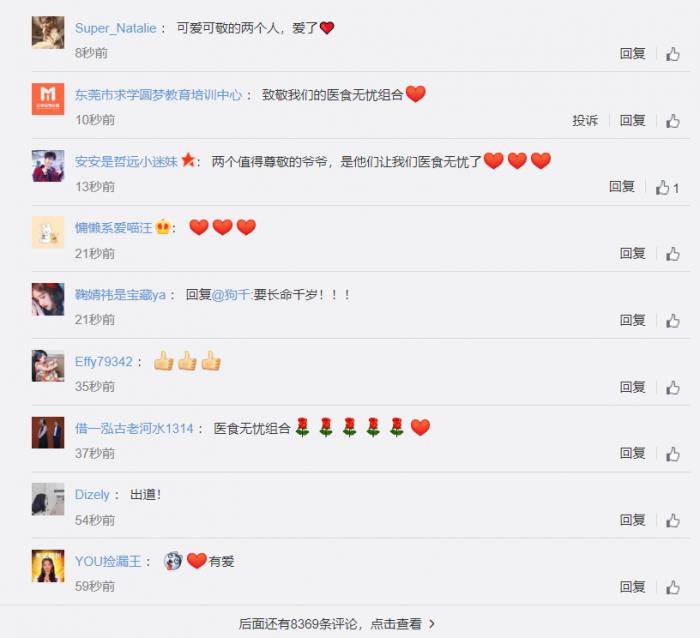
Task: Reply to Super_Natalie's comment
Action: 632,54
